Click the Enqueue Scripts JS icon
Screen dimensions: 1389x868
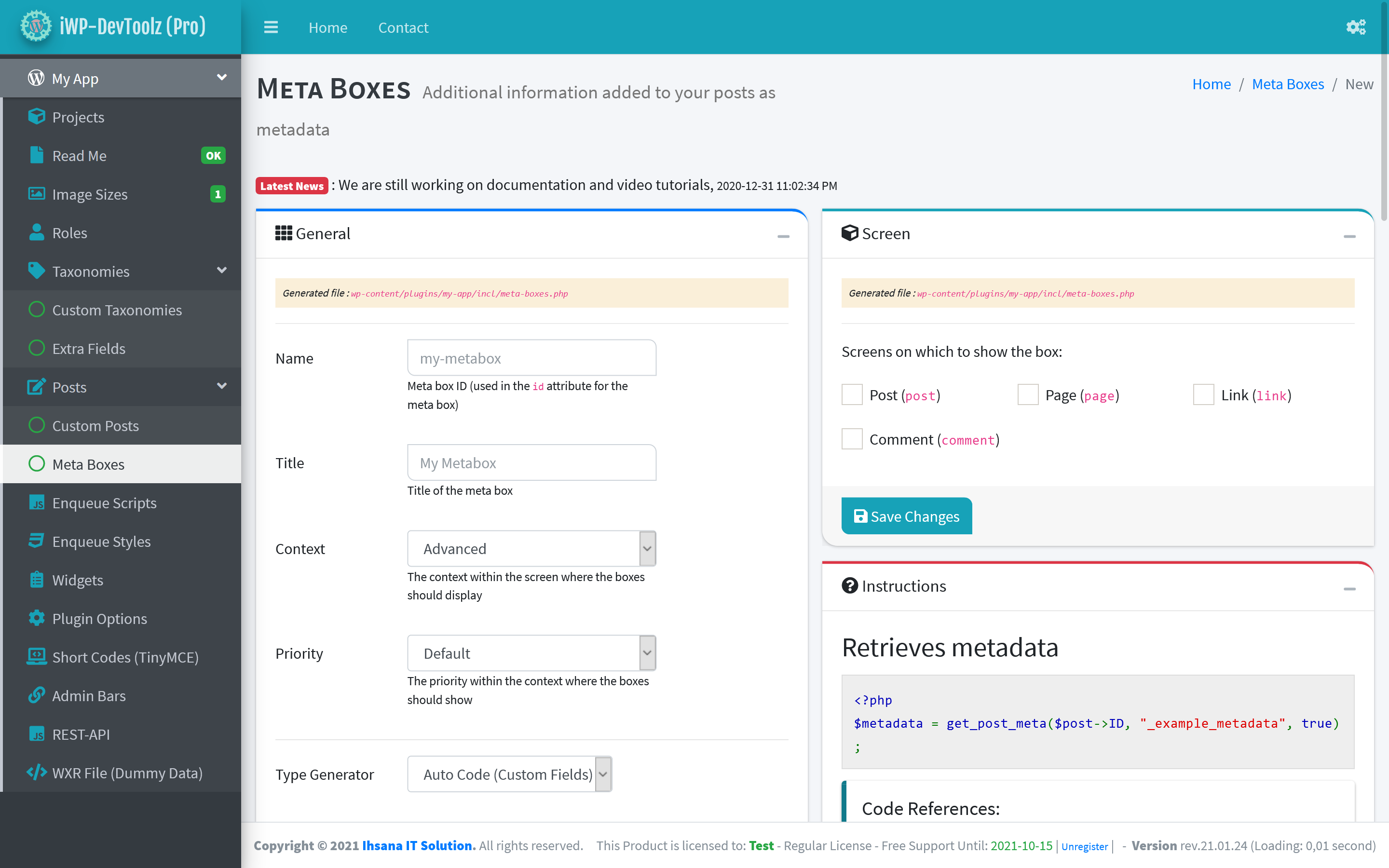(36, 502)
